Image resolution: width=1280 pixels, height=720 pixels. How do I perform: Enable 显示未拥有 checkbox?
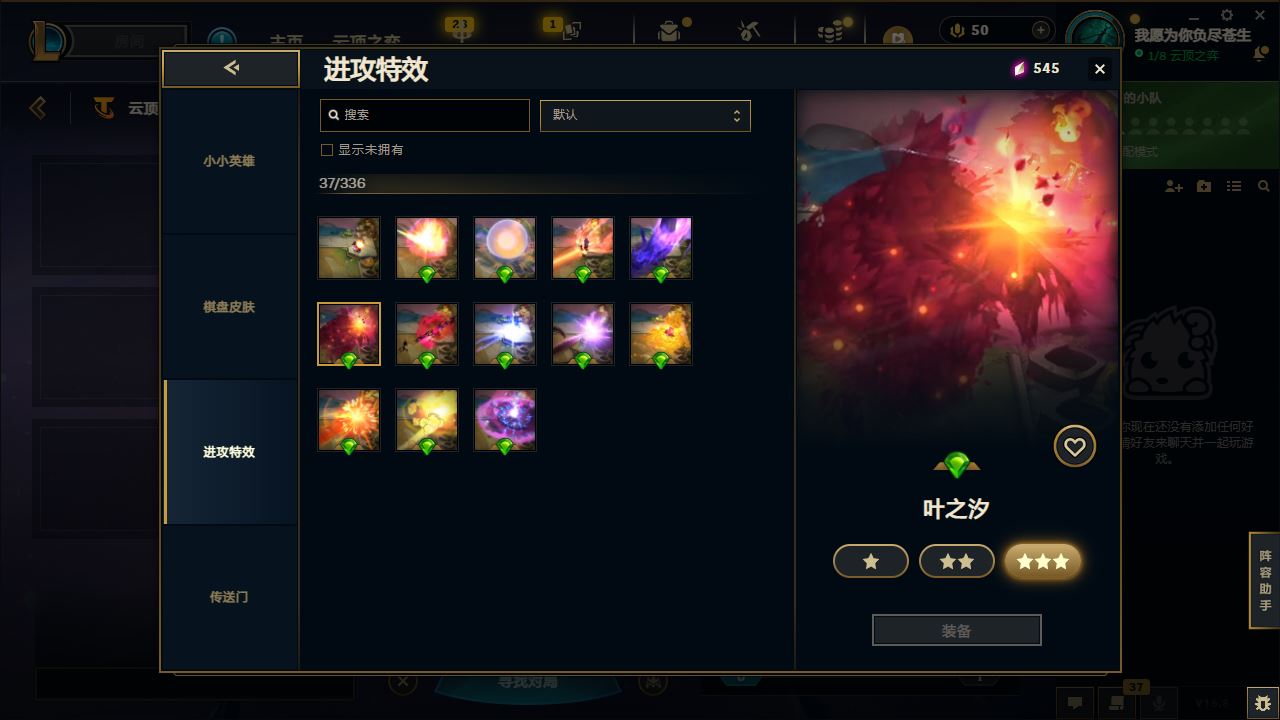pyautogui.click(x=326, y=150)
